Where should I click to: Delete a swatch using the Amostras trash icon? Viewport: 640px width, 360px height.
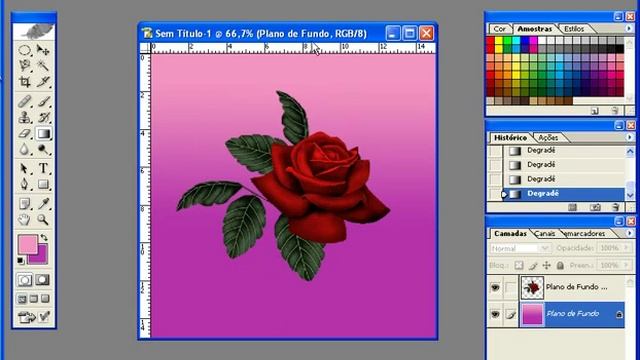pos(615,111)
